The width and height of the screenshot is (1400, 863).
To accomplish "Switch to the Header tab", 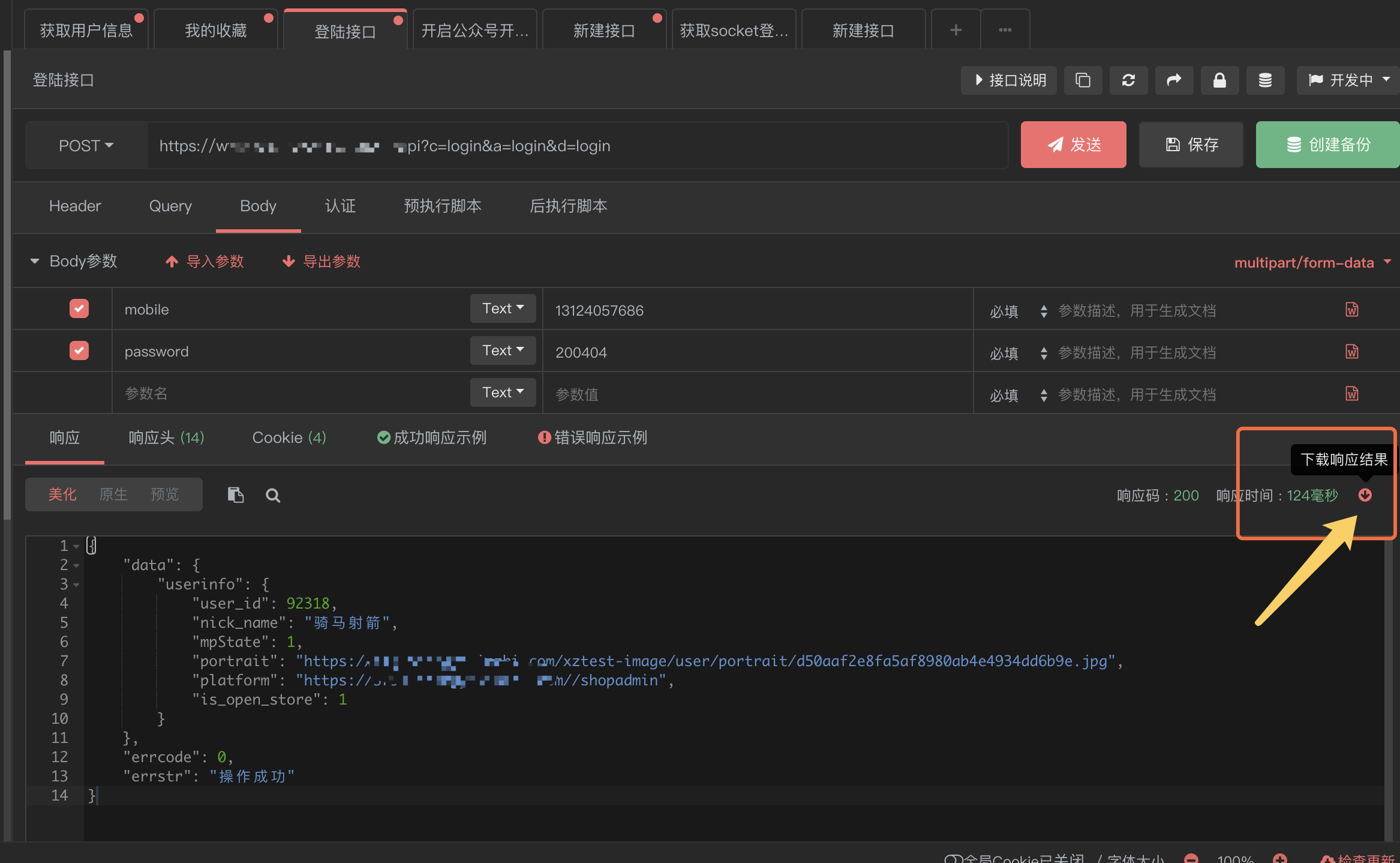I will 75,206.
